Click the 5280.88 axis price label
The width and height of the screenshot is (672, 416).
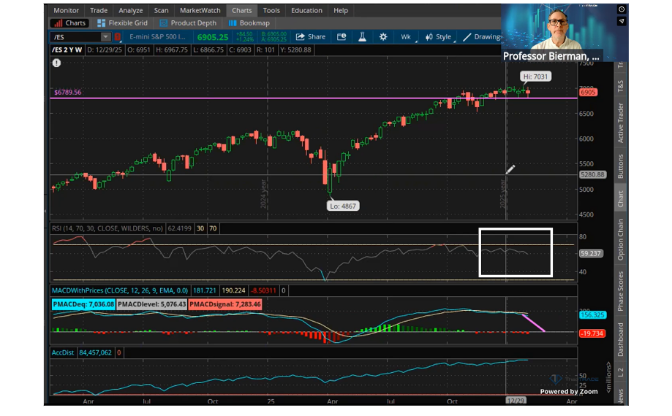(x=592, y=174)
